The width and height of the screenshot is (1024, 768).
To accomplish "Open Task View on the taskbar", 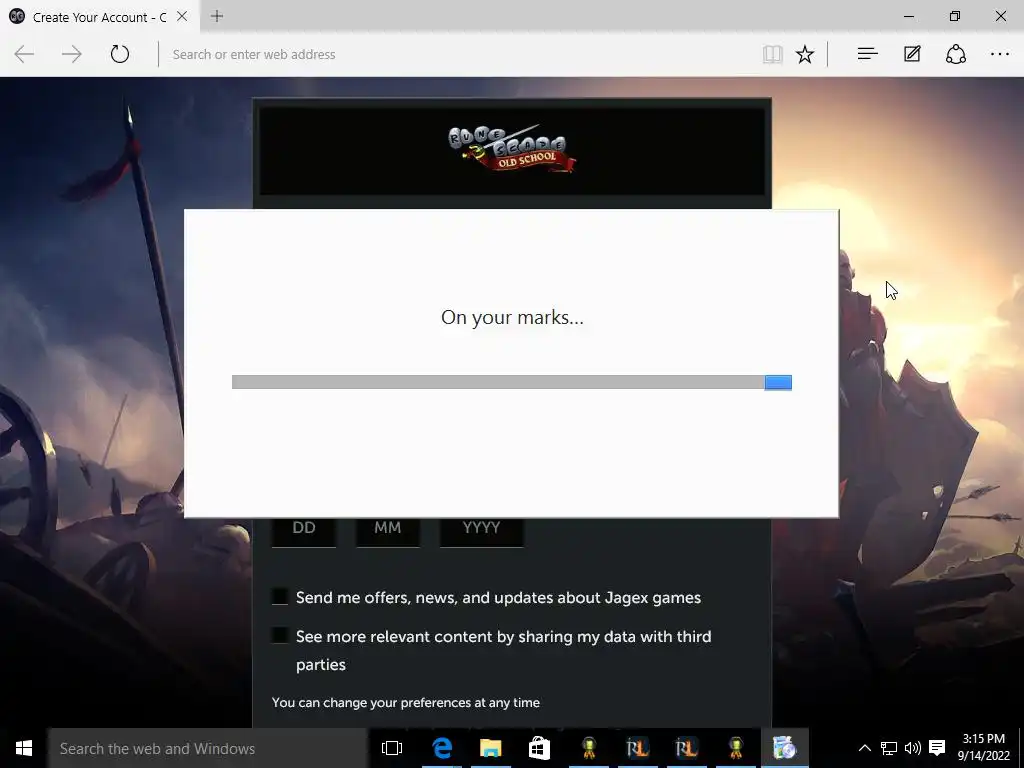I will tap(392, 748).
